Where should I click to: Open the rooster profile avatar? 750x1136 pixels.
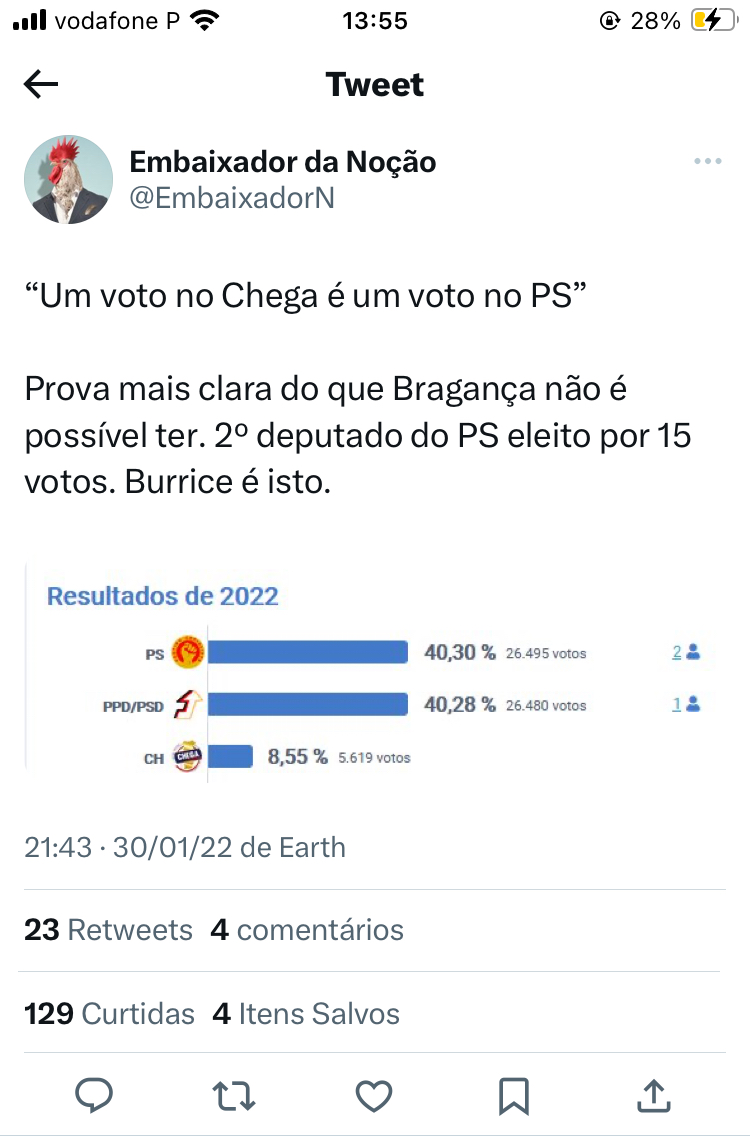(x=68, y=179)
